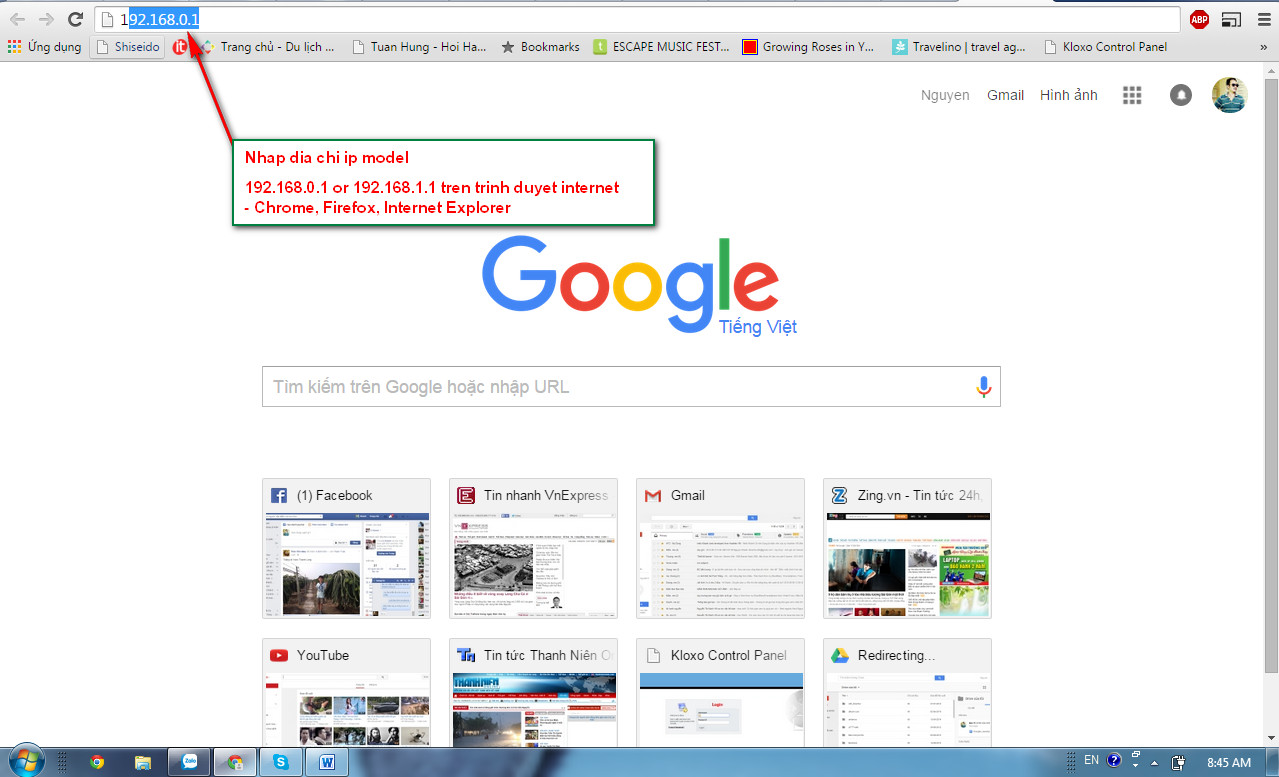Screen dimensions: 1279x777
Task: Open the ESCAPE MUSIC FEST bookmark
Action: click(661, 47)
